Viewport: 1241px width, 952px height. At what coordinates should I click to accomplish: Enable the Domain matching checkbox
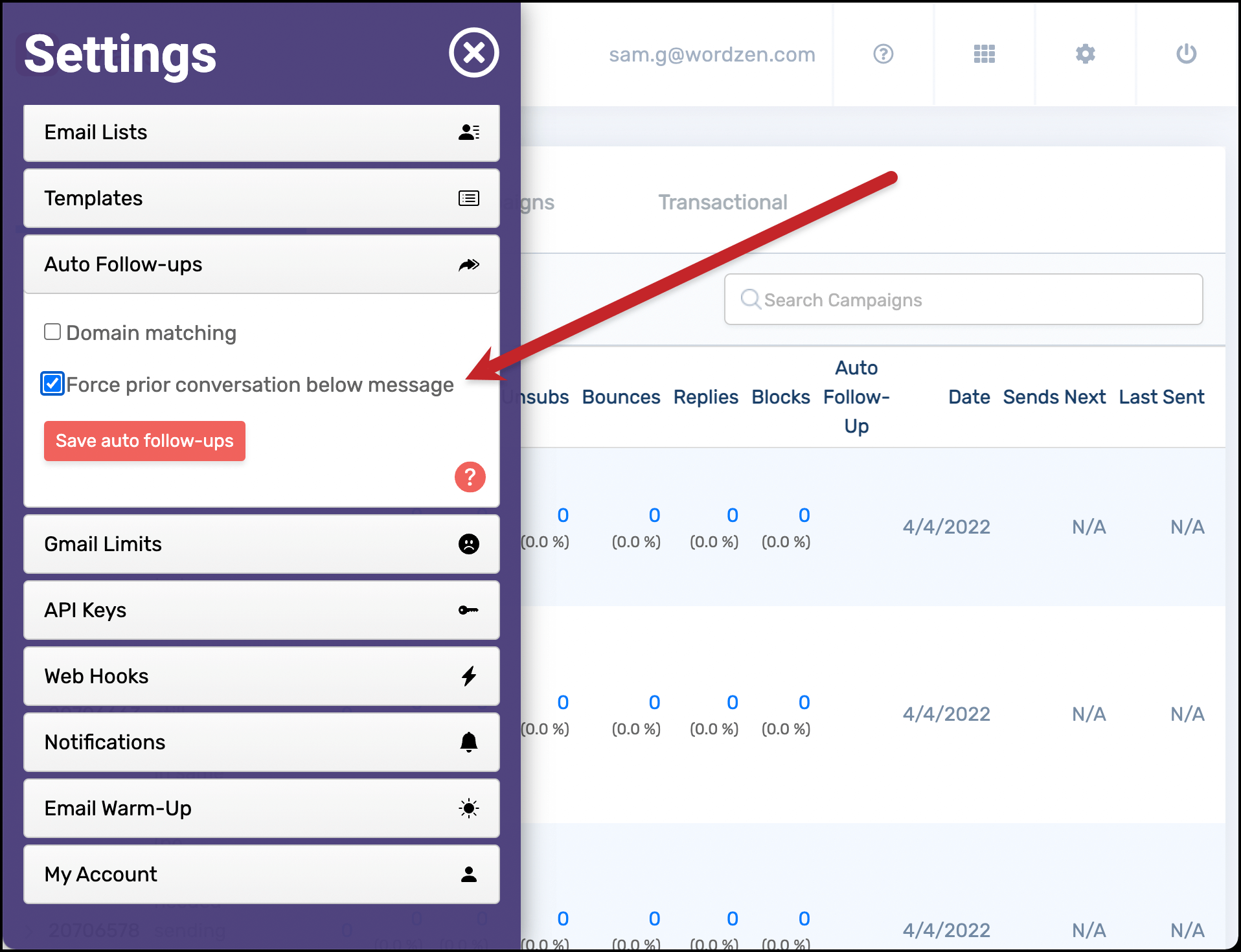52,332
